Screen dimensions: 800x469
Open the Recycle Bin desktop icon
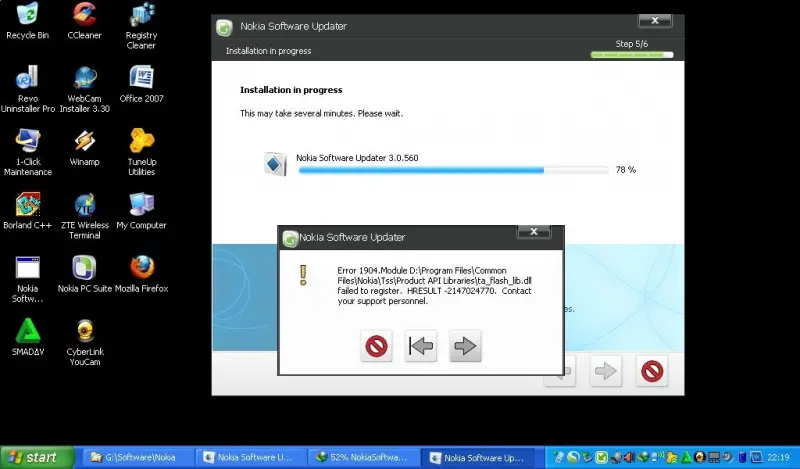[x=28, y=21]
